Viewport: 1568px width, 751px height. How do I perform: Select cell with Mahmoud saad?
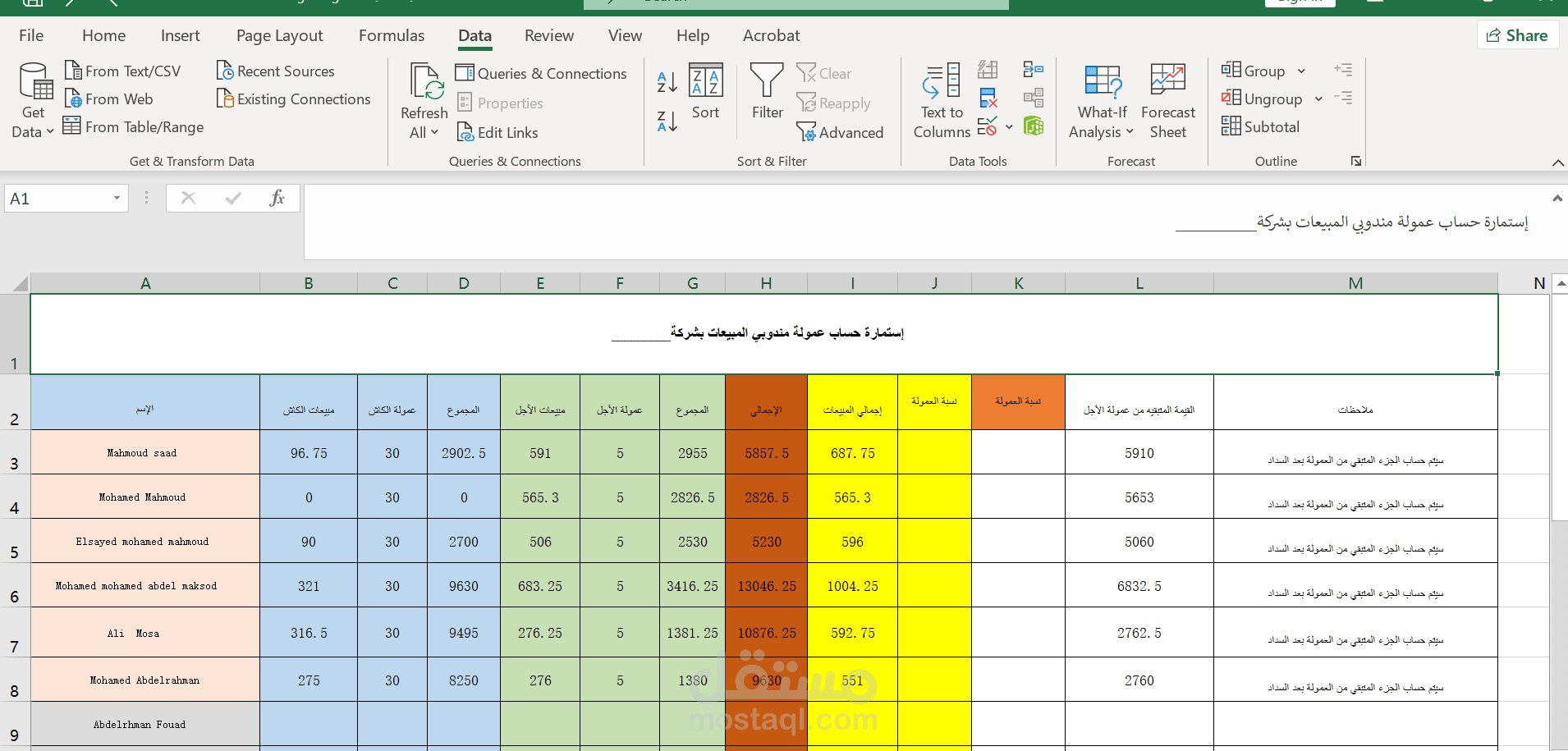point(145,452)
